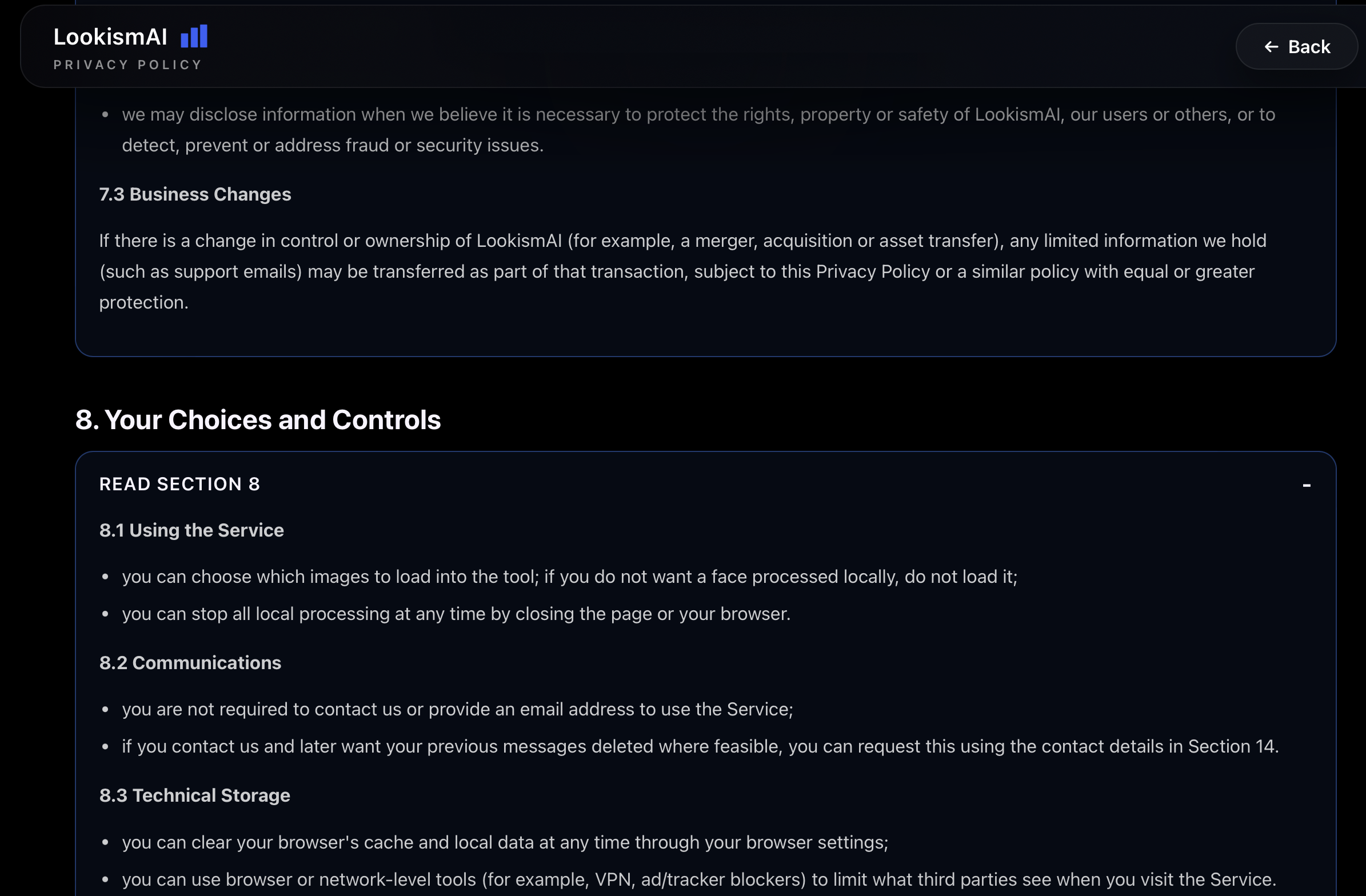Select the '8.1 Using the Service' subheading
Image resolution: width=1366 pixels, height=896 pixels.
coord(191,530)
